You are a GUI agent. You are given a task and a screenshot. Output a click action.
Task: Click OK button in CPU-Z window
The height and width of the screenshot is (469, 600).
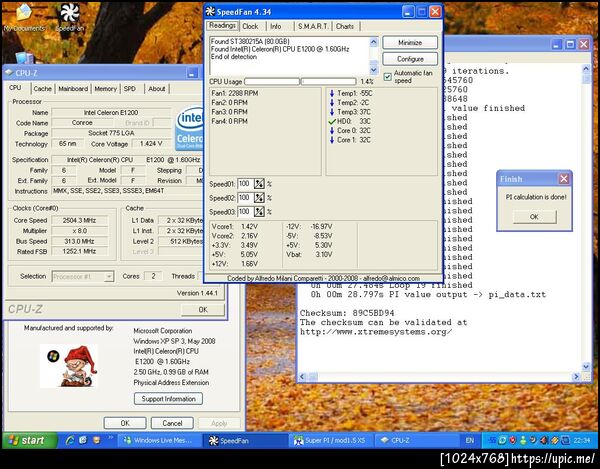[203, 309]
